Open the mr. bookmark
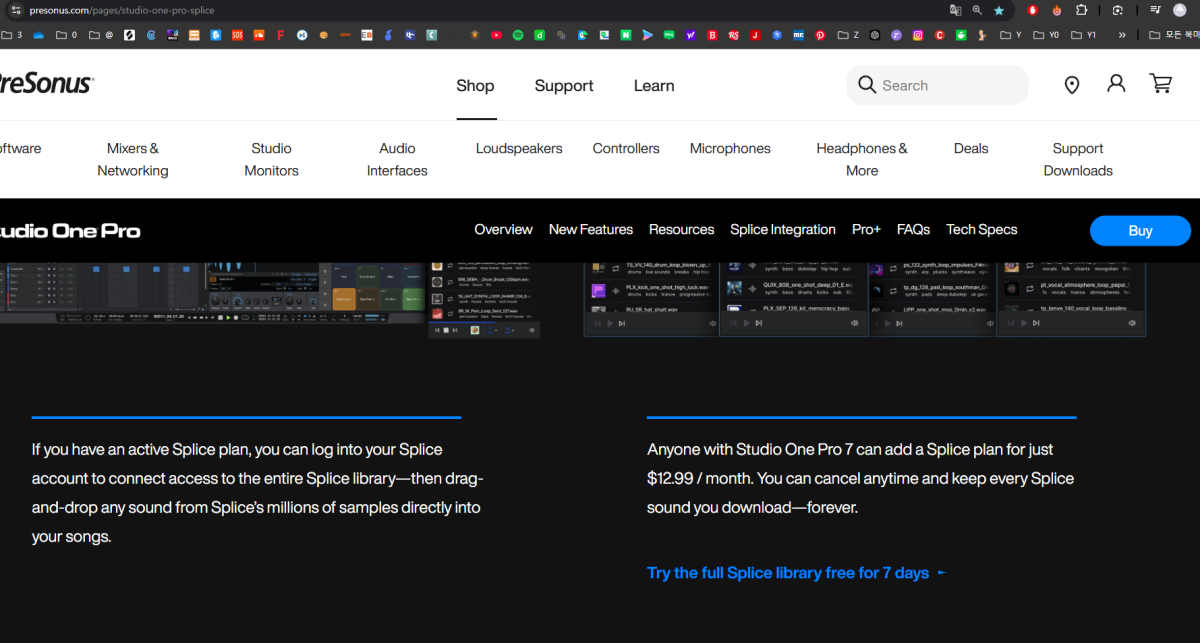1200x643 pixels. tap(799, 35)
